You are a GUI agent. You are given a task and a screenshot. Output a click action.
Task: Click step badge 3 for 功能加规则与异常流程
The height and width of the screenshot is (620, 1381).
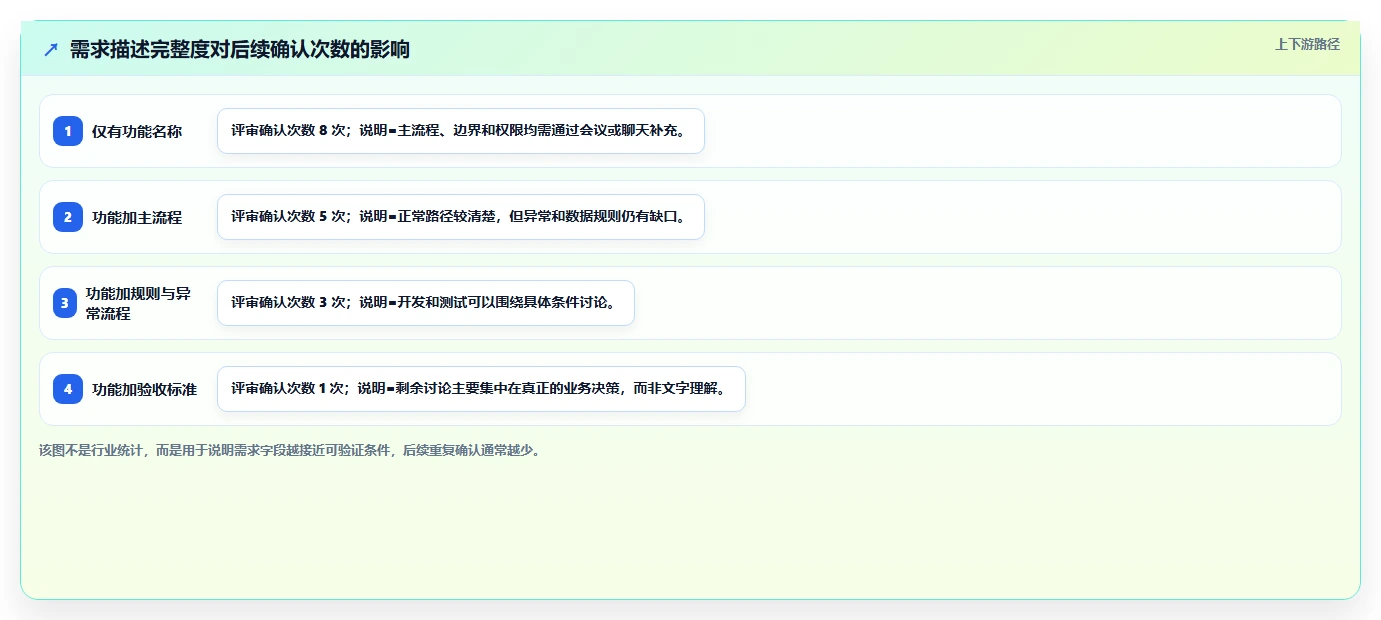pyautogui.click(x=65, y=303)
